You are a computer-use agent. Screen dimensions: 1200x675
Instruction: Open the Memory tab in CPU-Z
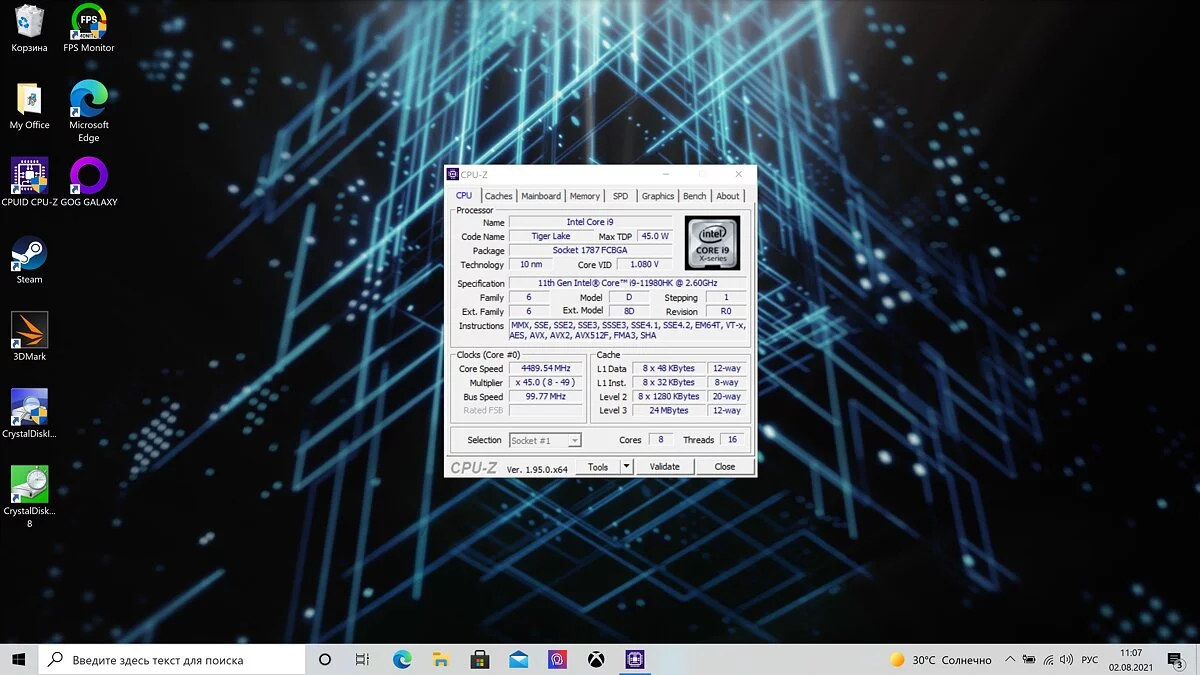tap(585, 196)
